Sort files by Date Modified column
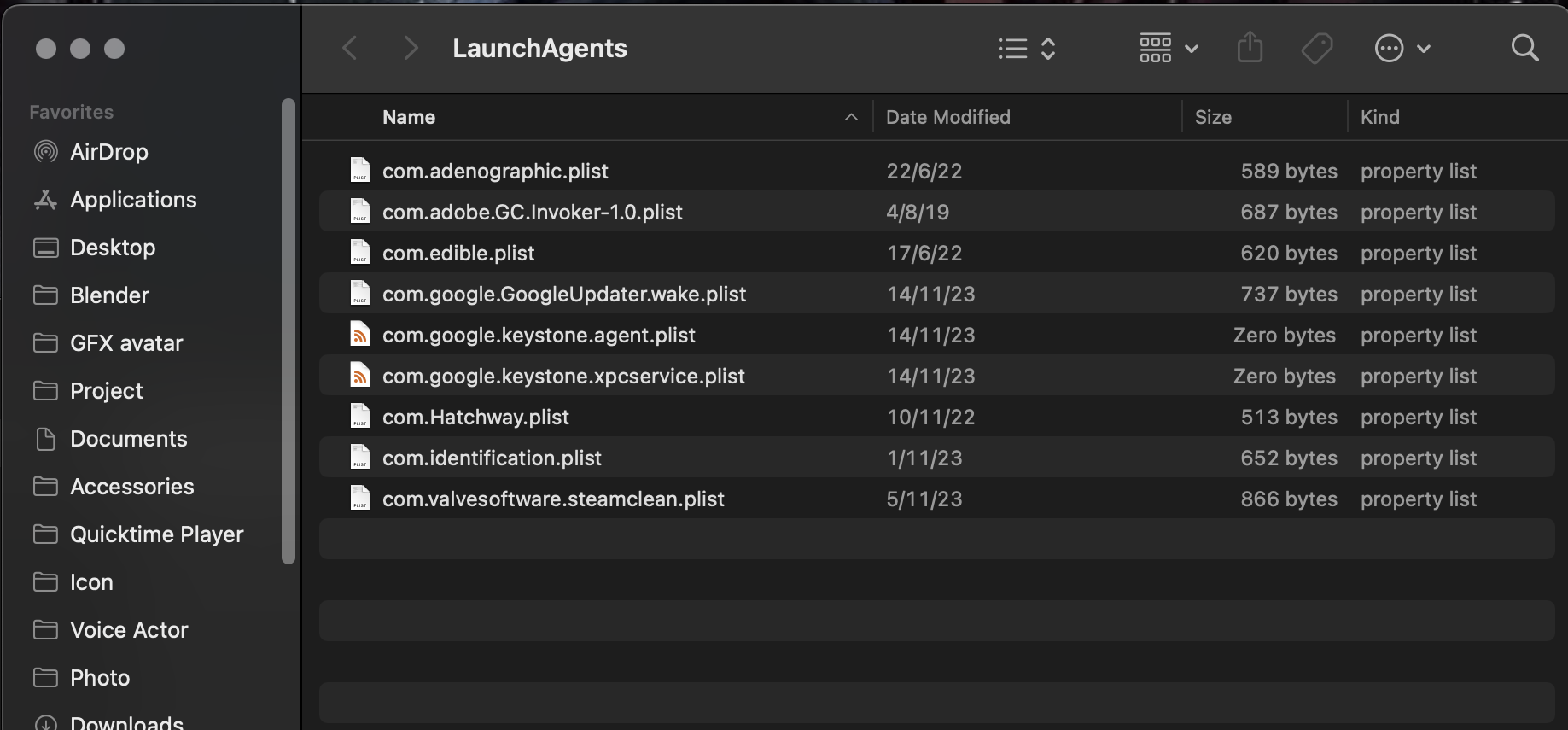 947,117
